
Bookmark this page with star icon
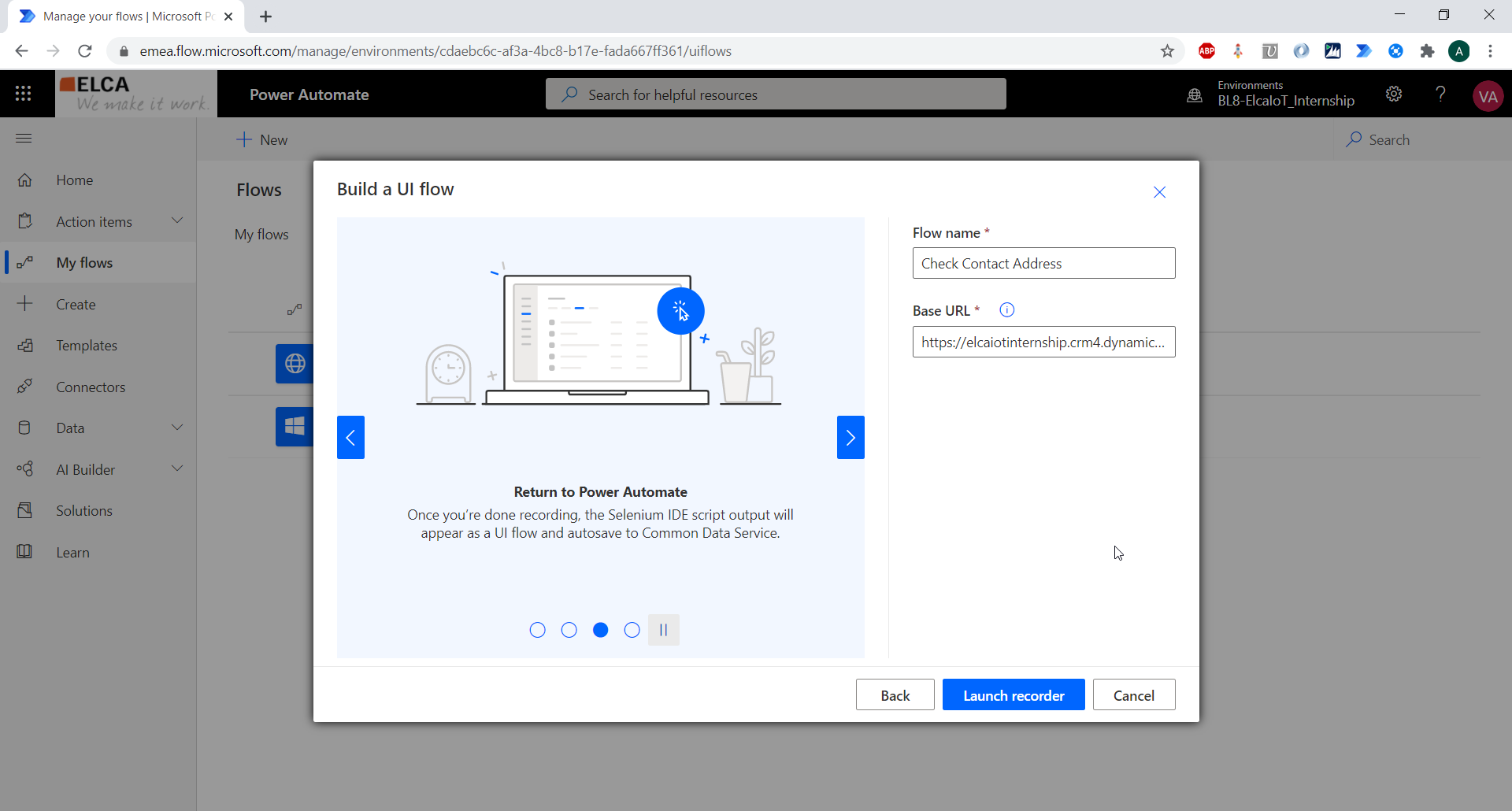pyautogui.click(x=1167, y=51)
